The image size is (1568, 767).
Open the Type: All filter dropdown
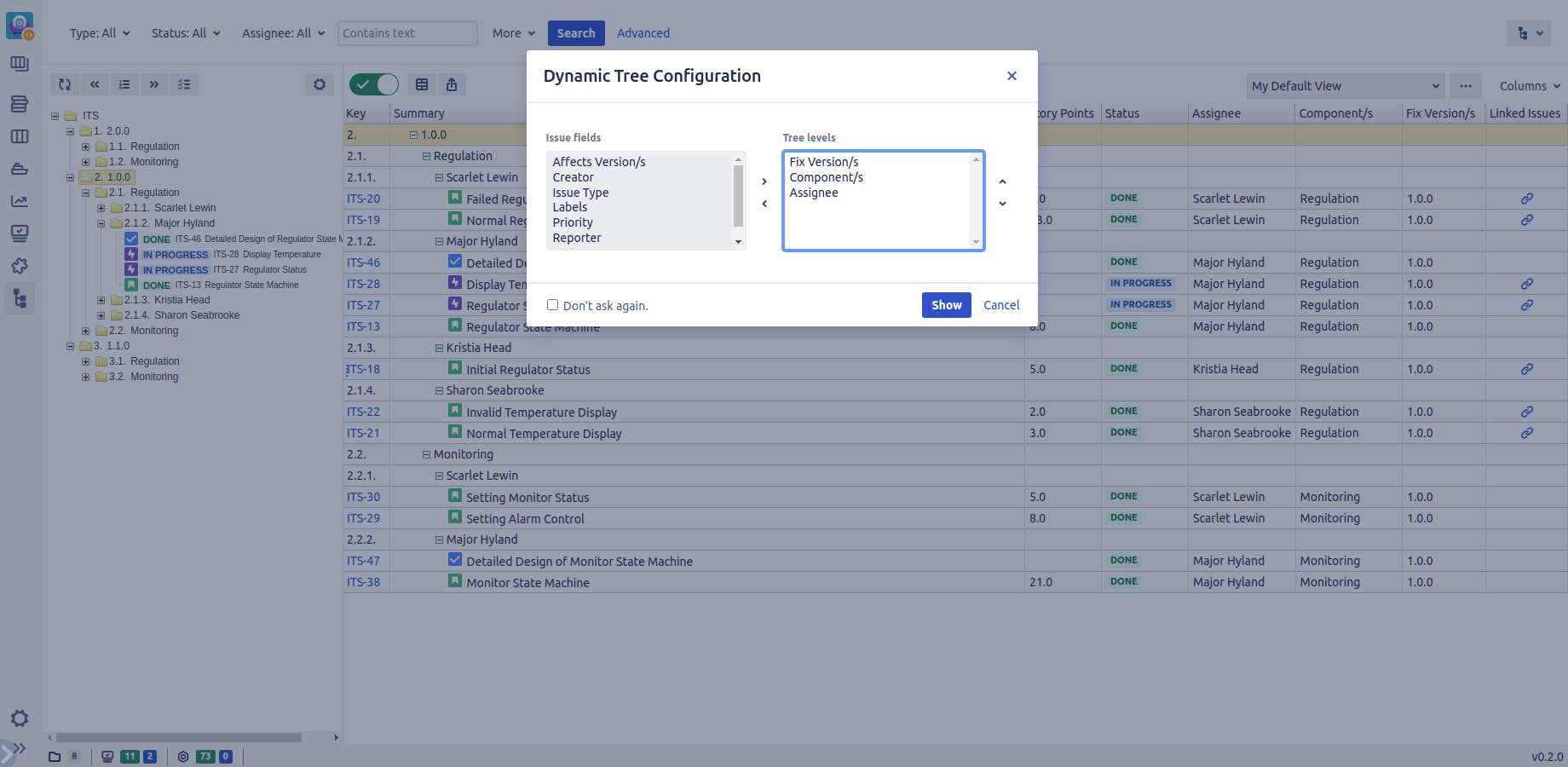click(100, 33)
